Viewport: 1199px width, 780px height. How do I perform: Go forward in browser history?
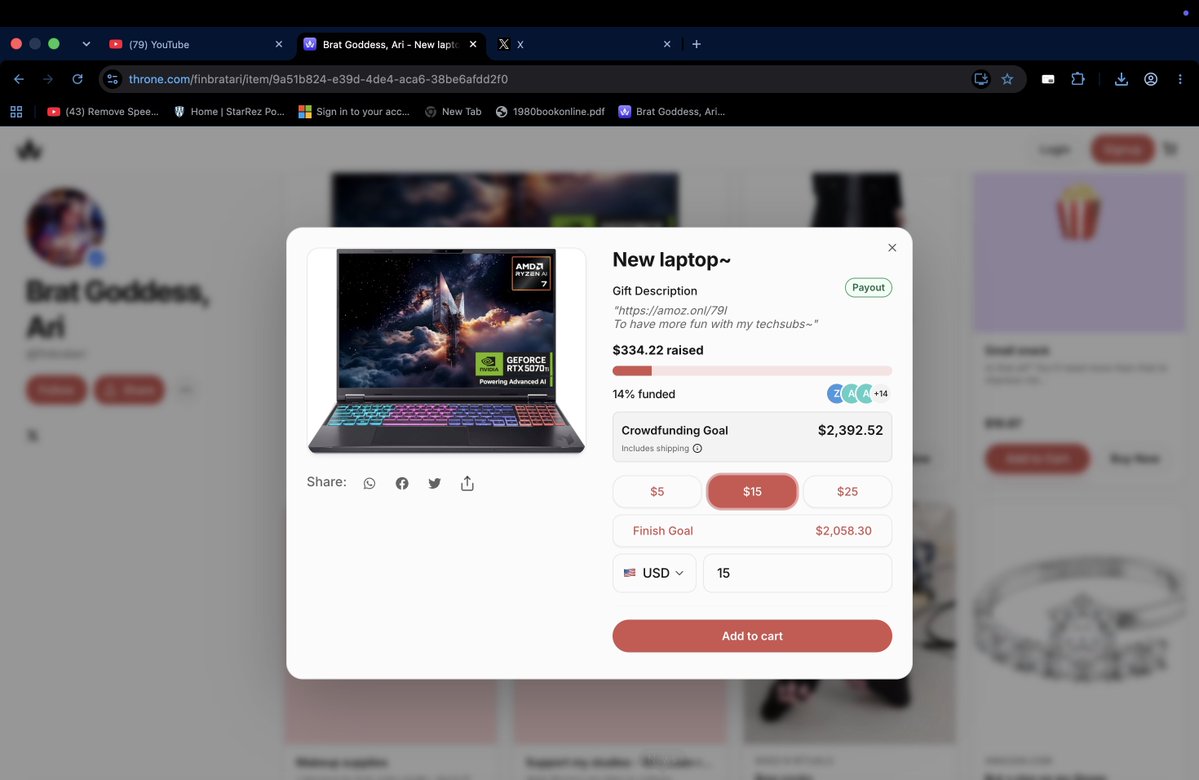click(48, 79)
